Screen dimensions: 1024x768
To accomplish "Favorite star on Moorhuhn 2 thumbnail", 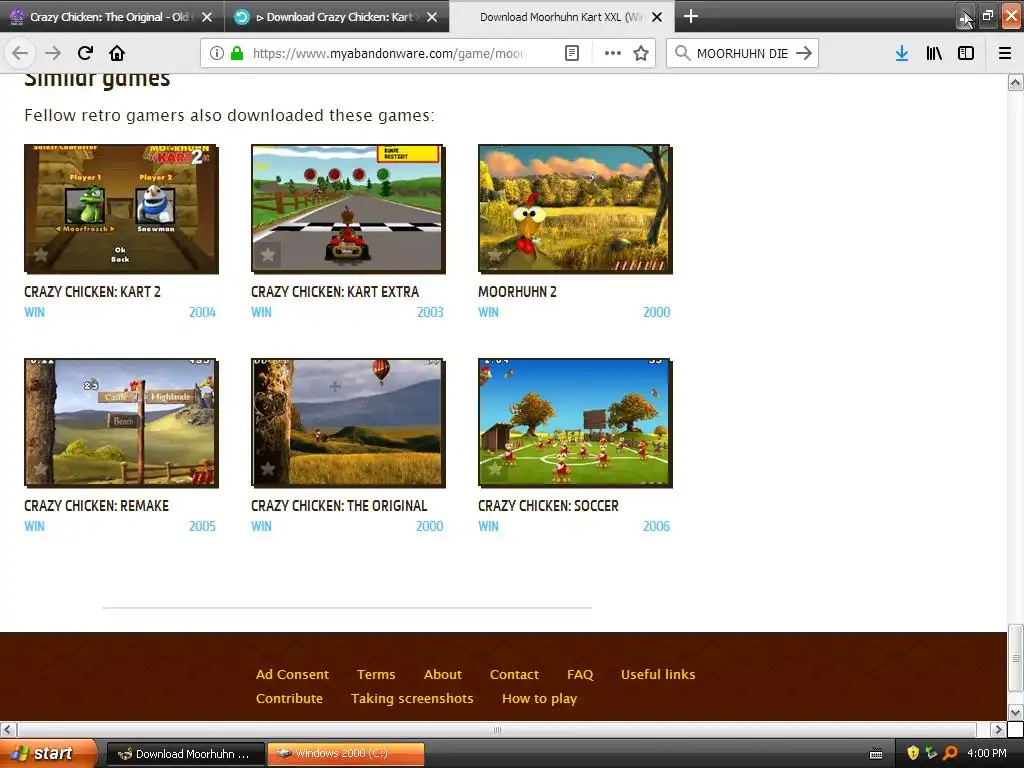I will point(494,255).
